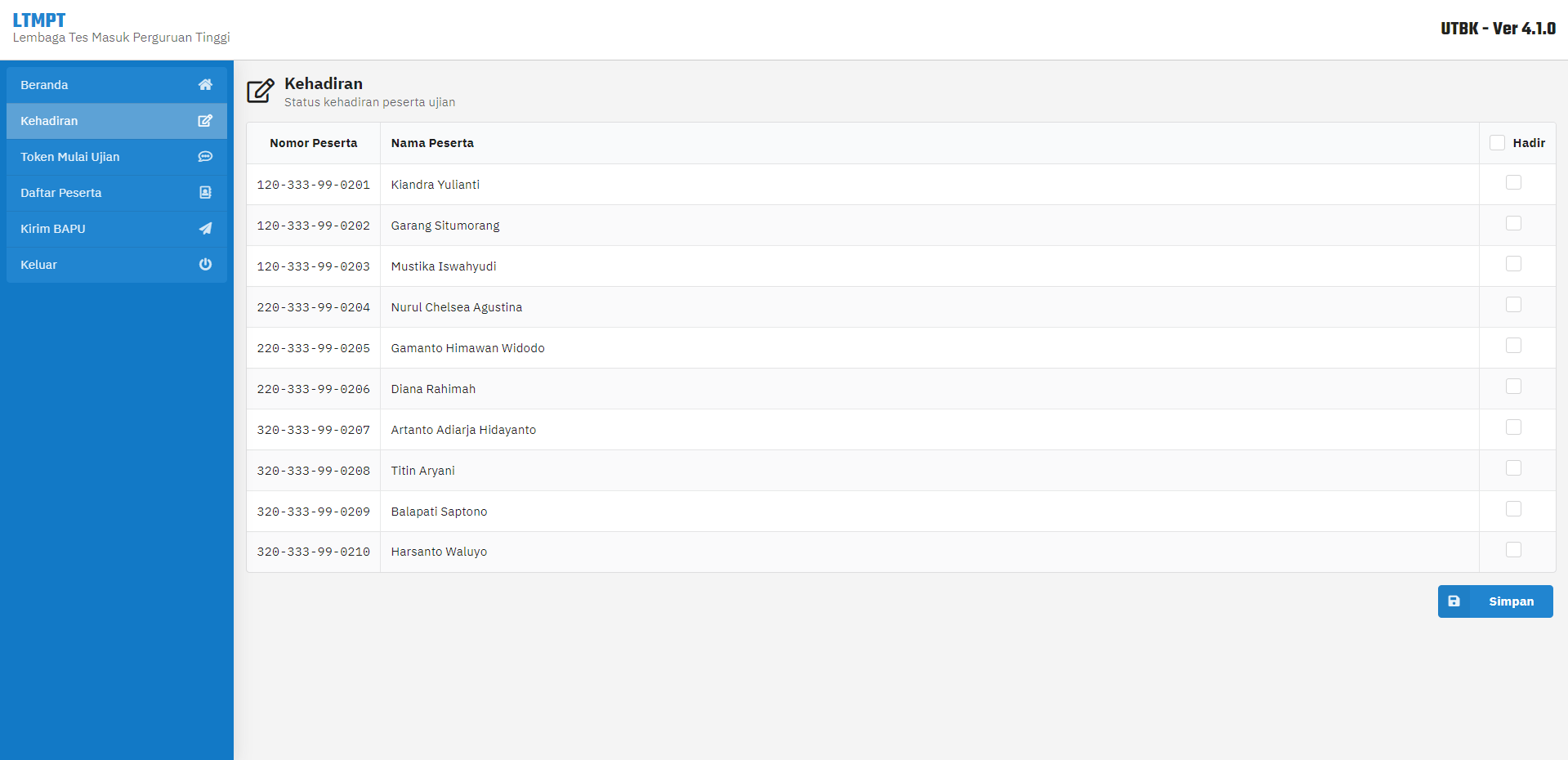This screenshot has height=760, width=1568.
Task: Click the name Garang Situmorang
Action: pyautogui.click(x=445, y=226)
